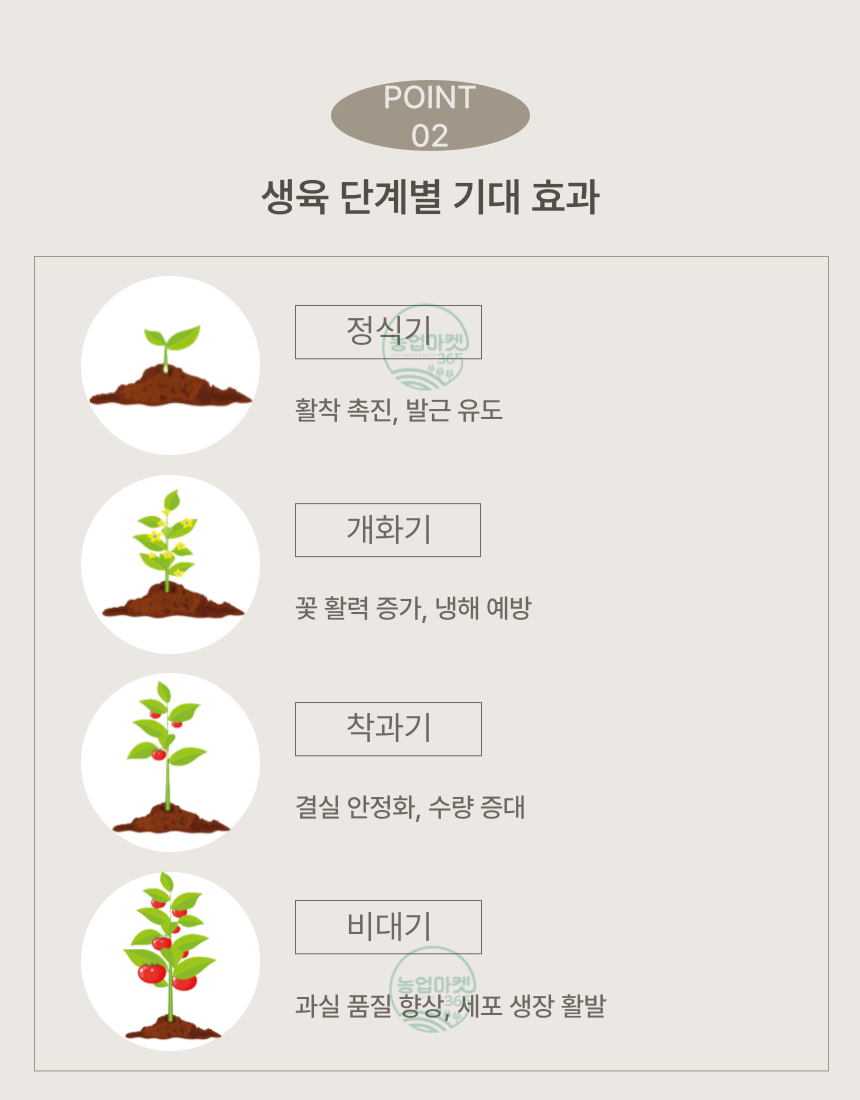
Task: Click the text 꽃 활력 증가, 냉해 예방
Action: coord(413,608)
